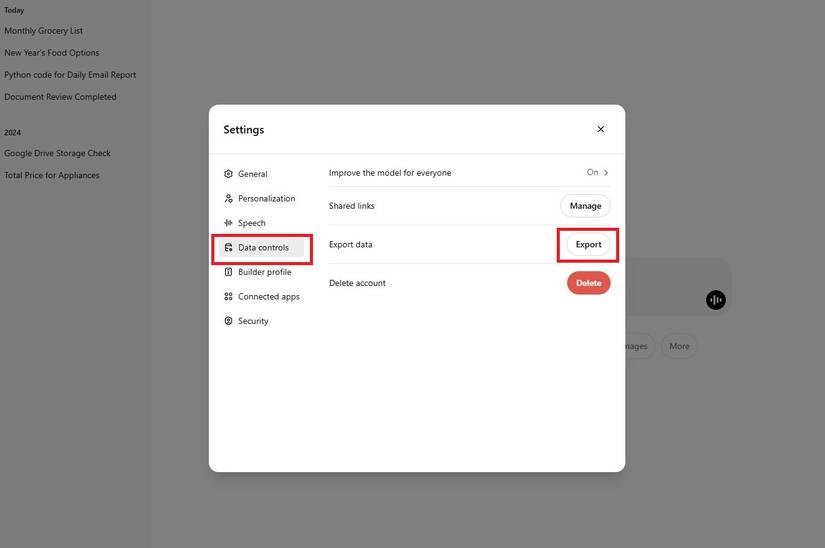
Task: Open the Speech settings tab
Action: coord(251,223)
